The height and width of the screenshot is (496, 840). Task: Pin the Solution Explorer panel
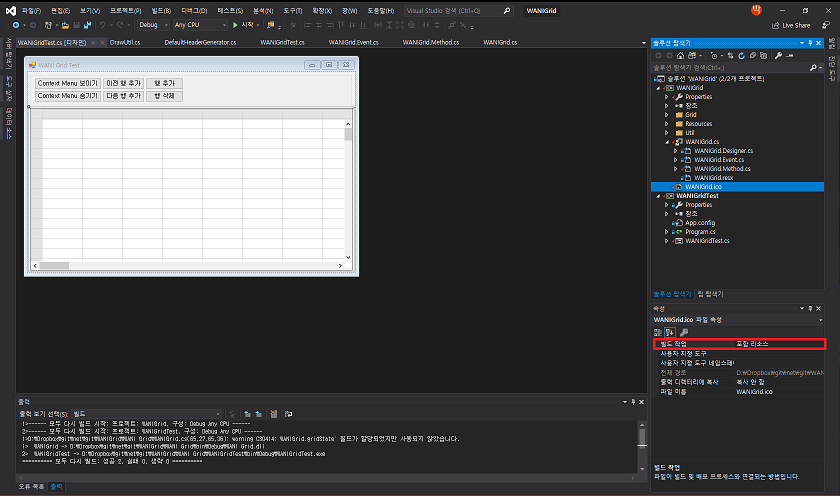pos(810,43)
